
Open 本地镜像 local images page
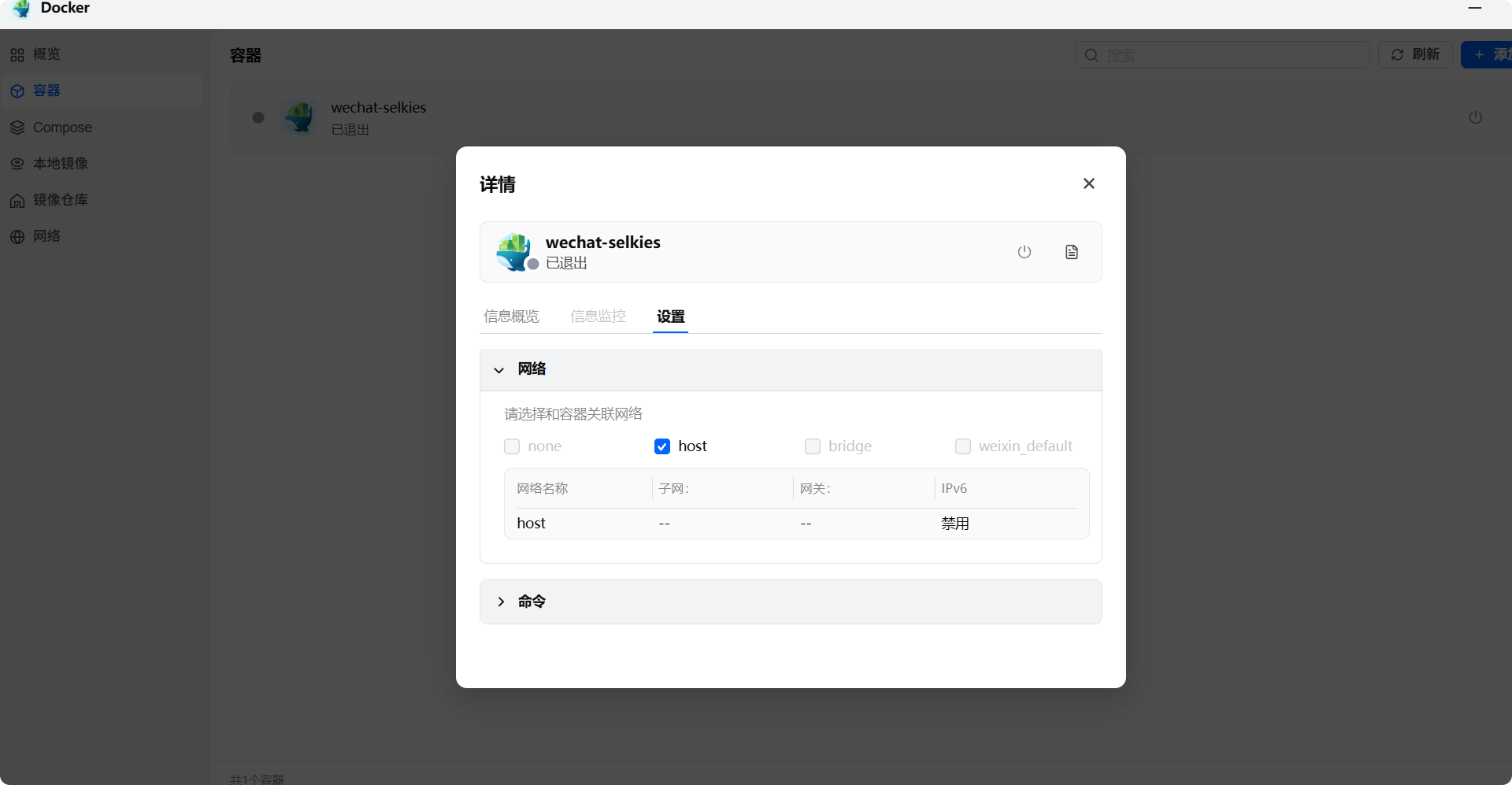click(x=60, y=163)
